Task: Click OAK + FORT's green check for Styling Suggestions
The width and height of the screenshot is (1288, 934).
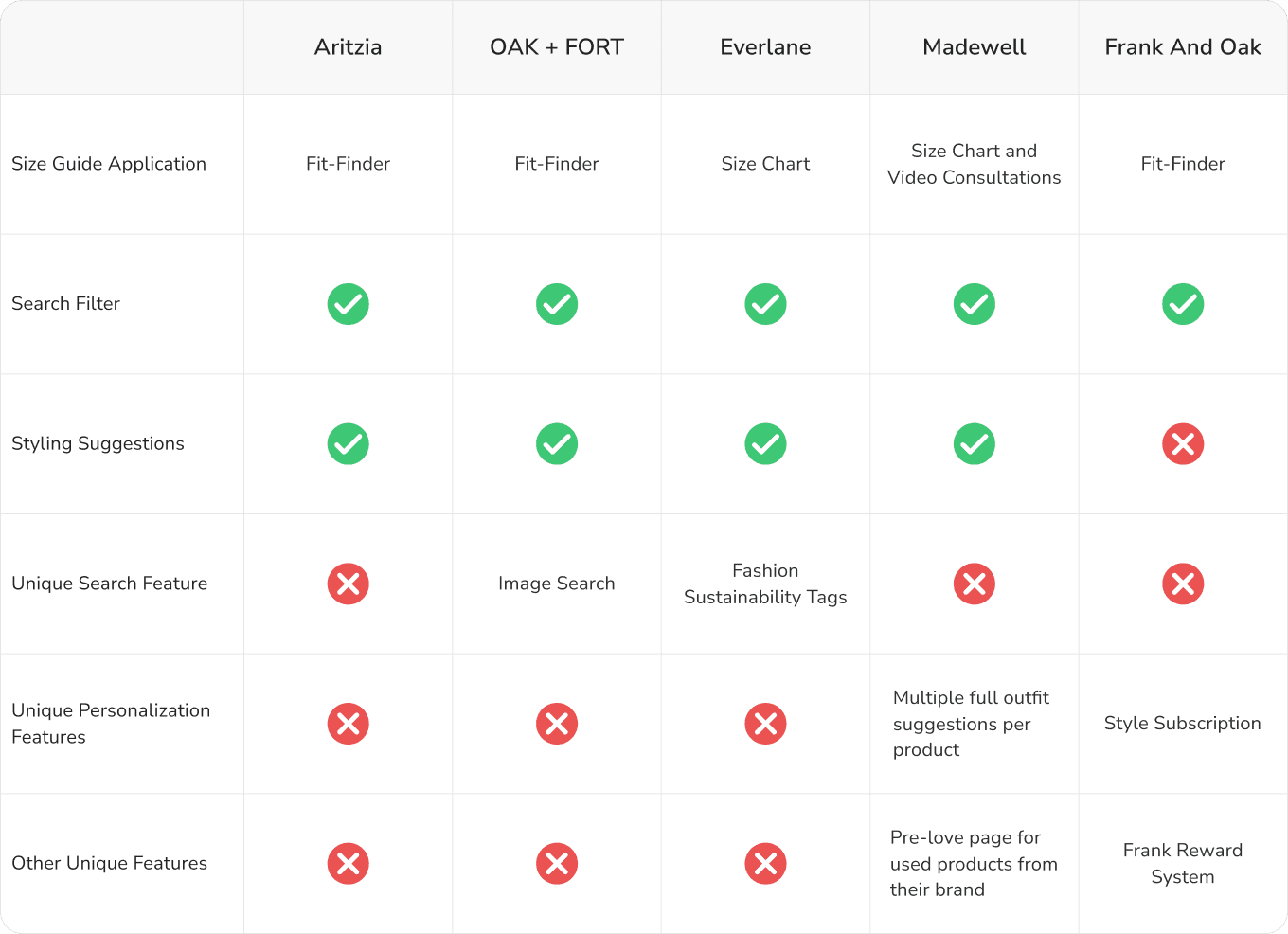Action: pyautogui.click(x=557, y=444)
